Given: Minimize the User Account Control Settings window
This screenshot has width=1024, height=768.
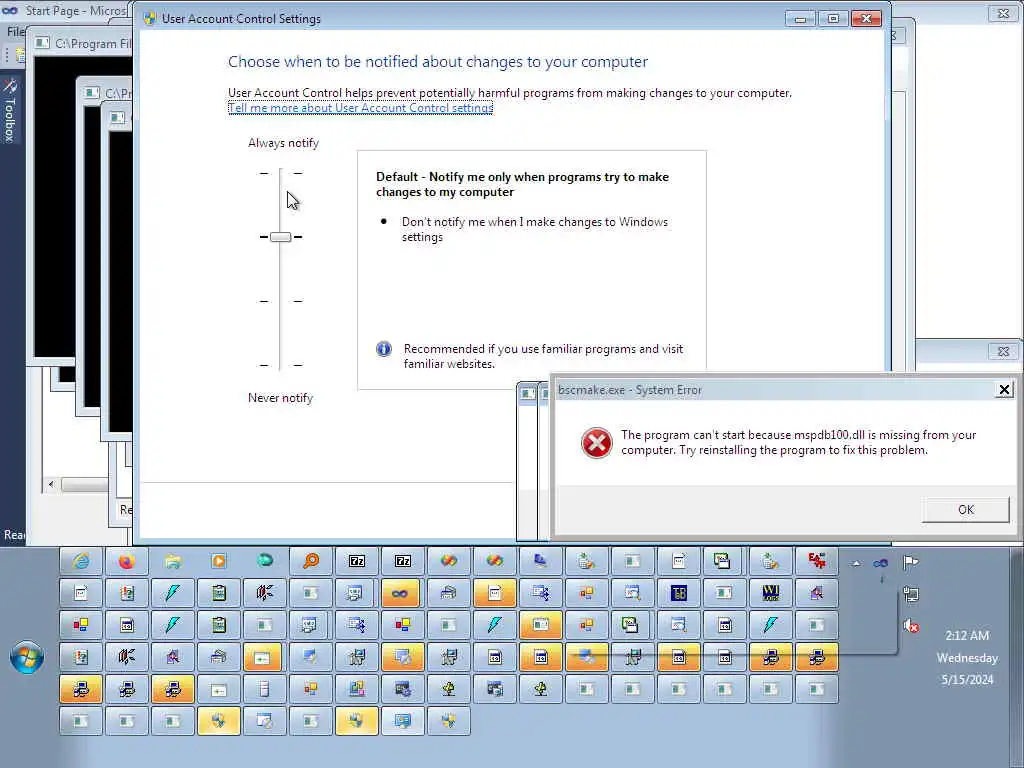Looking at the screenshot, I should [800, 18].
